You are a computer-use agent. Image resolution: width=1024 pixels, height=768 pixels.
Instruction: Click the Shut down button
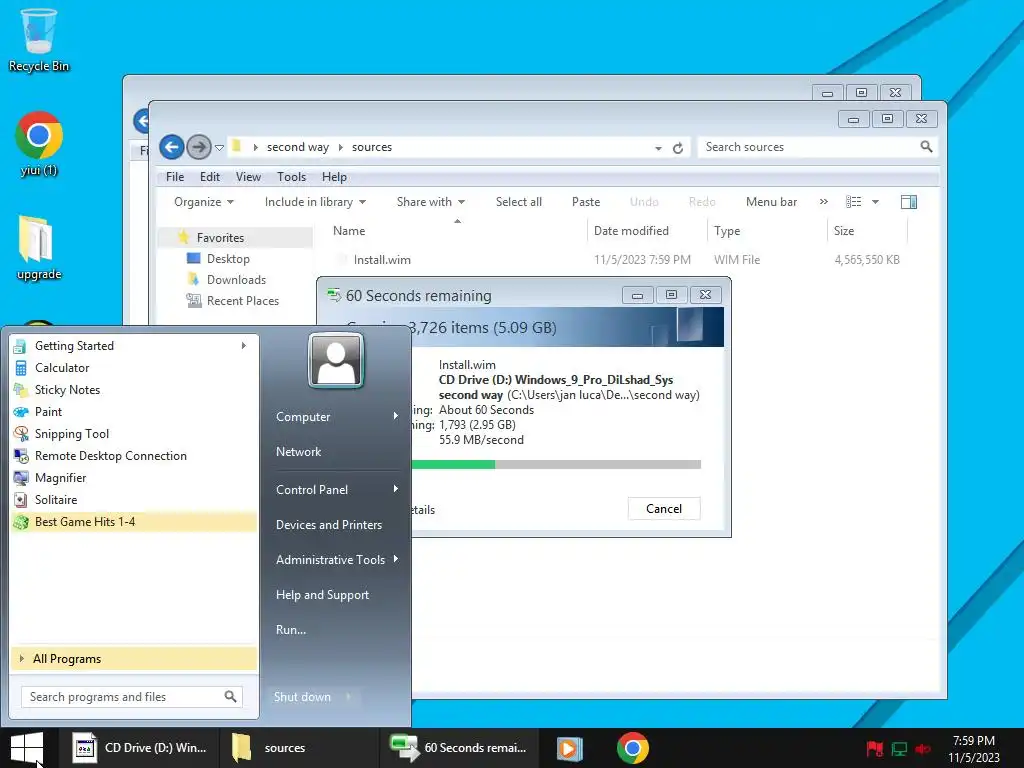point(302,697)
